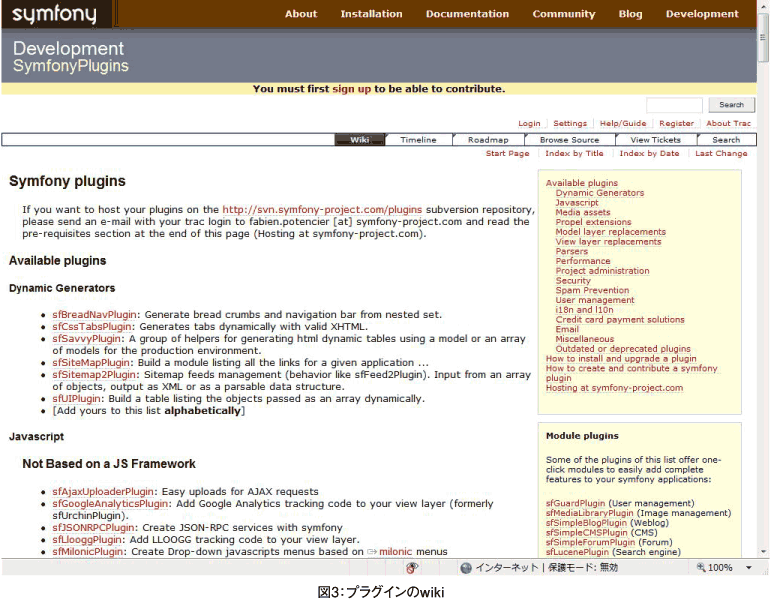Screen dimensions: 771x603
Task: Open the sfGuardPlugin module link
Action: click(x=575, y=503)
